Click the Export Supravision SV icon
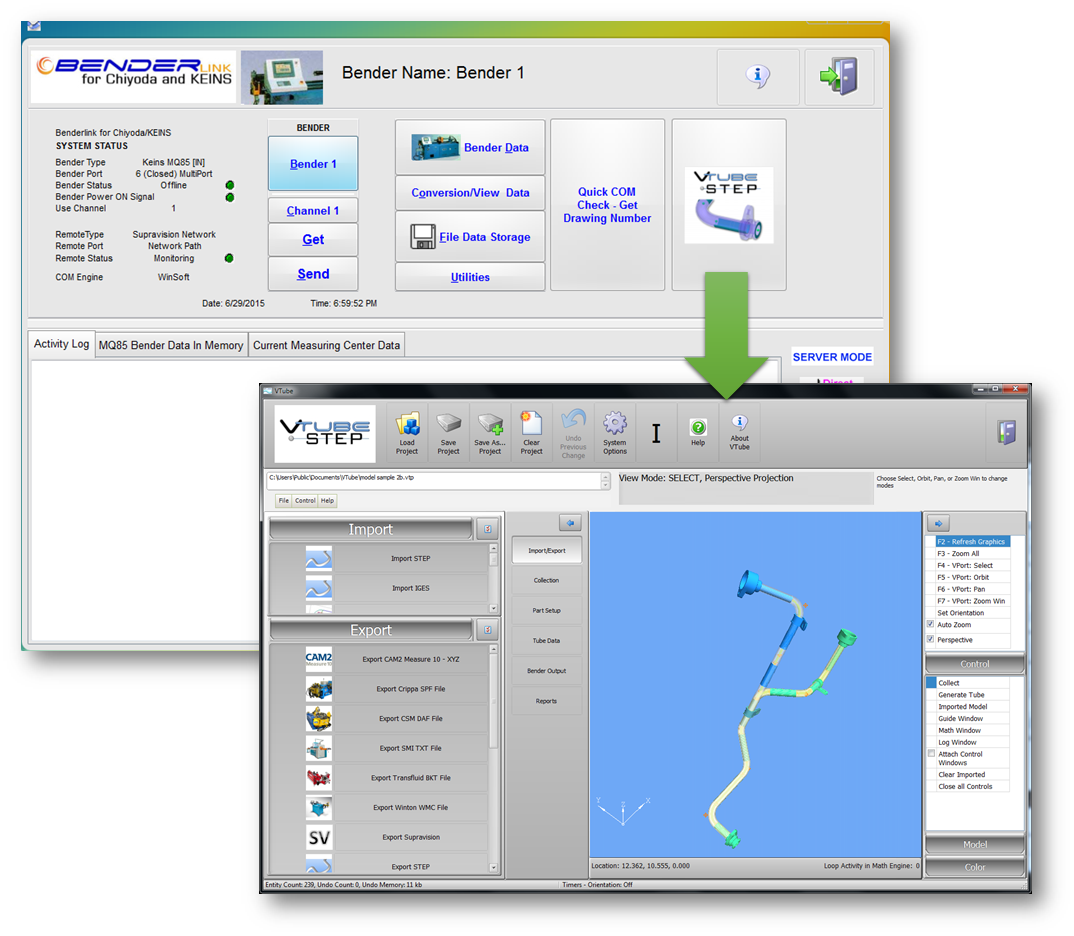Screen dimensions: 1074x936 click(319, 837)
